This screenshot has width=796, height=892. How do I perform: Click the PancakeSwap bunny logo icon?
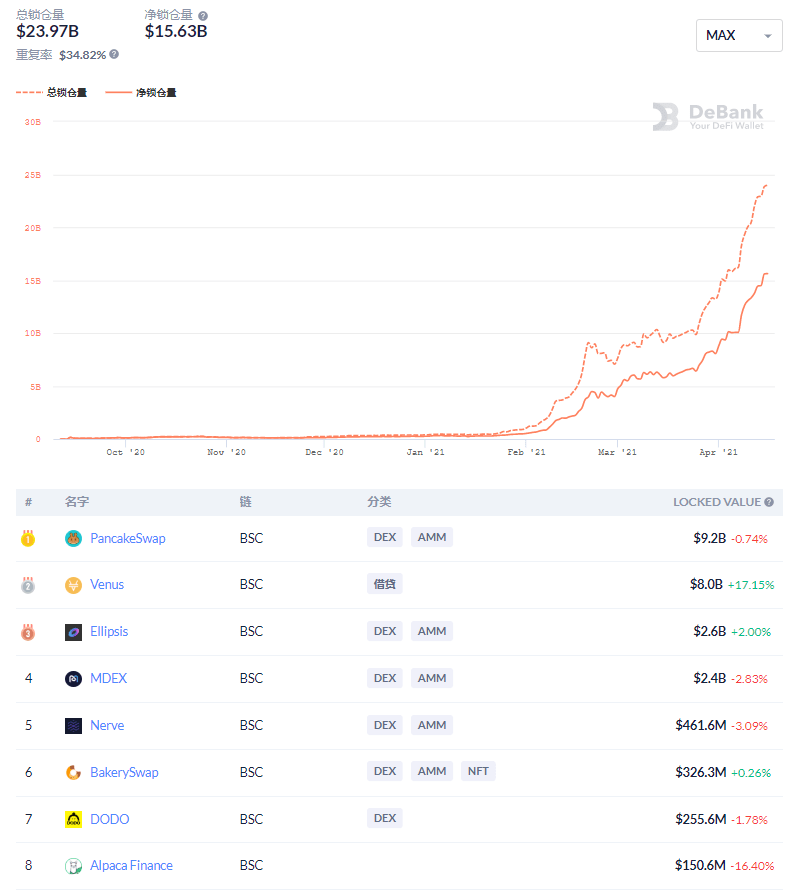[x=73, y=538]
